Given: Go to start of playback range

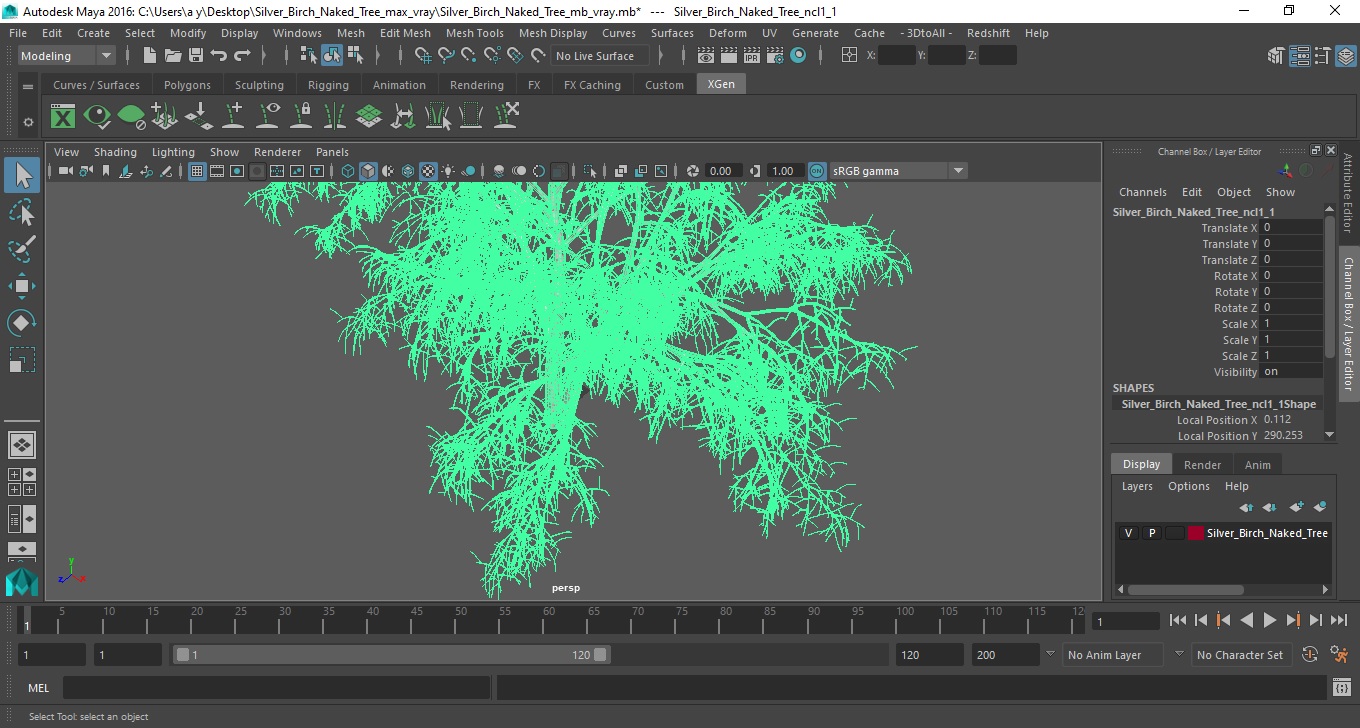Looking at the screenshot, I should 1177,621.
